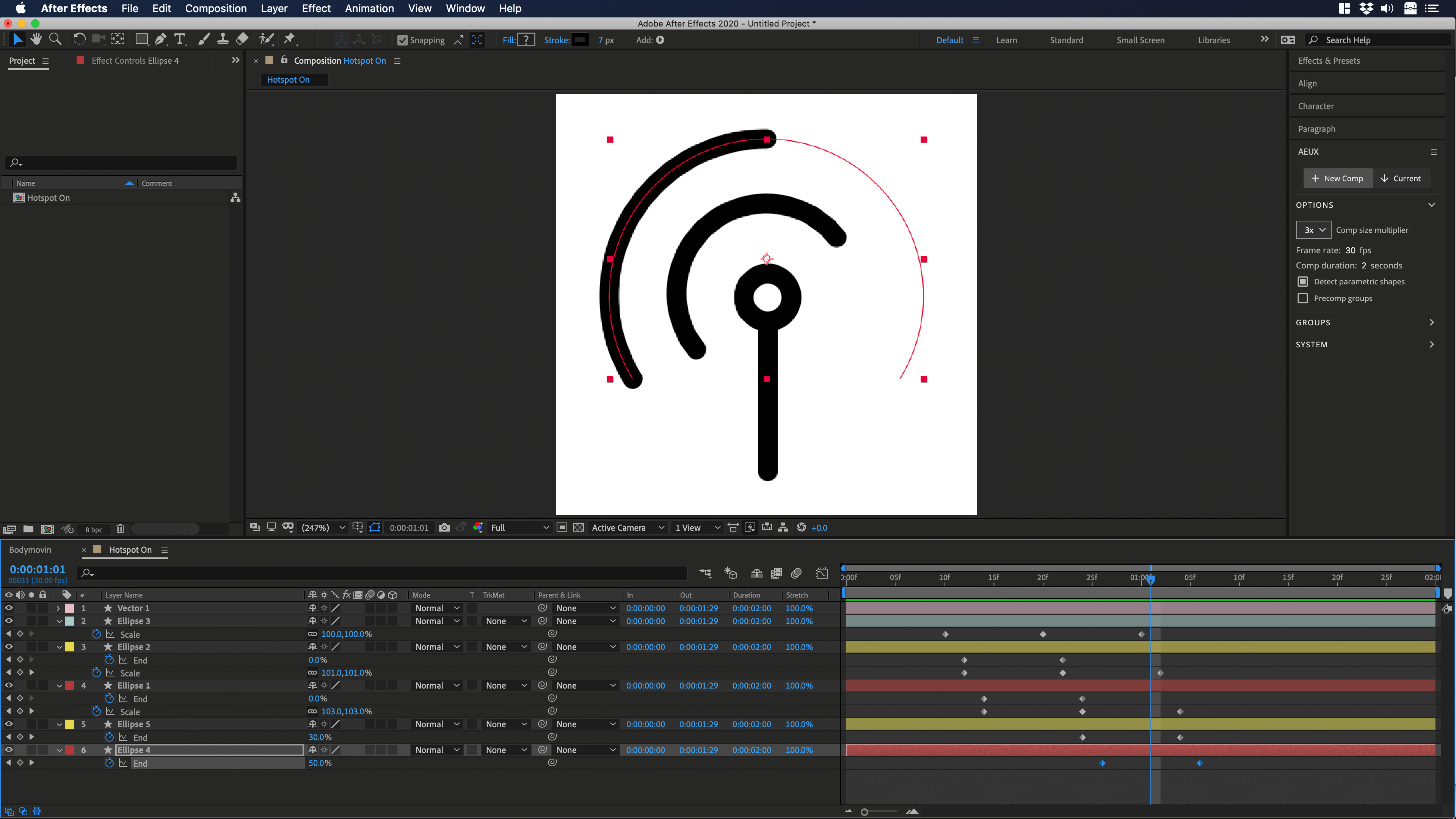
Task: Select the Puppet Pin tool
Action: coord(290,39)
